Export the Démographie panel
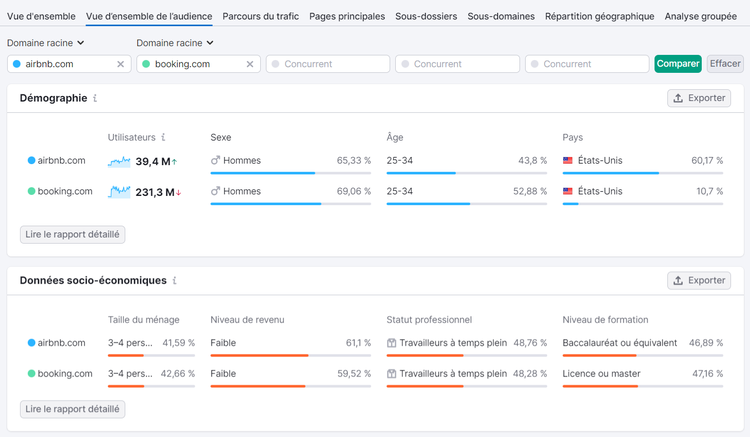Viewport: 750px width, 437px height. 699,98
